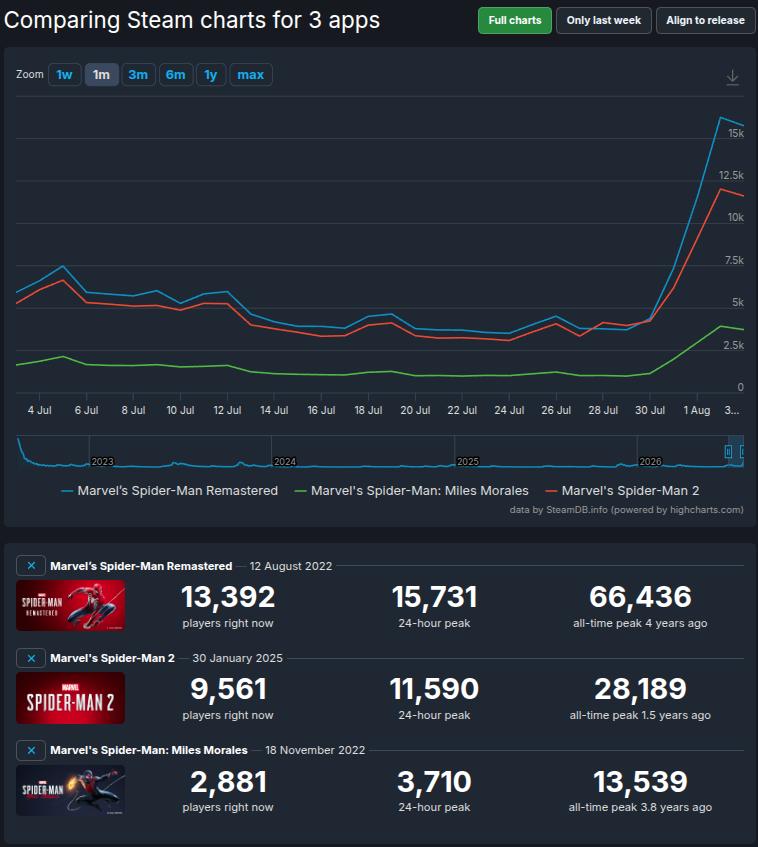Open Marvel's Spider-Man 2 title link
The width and height of the screenshot is (758, 847).
click(112, 658)
